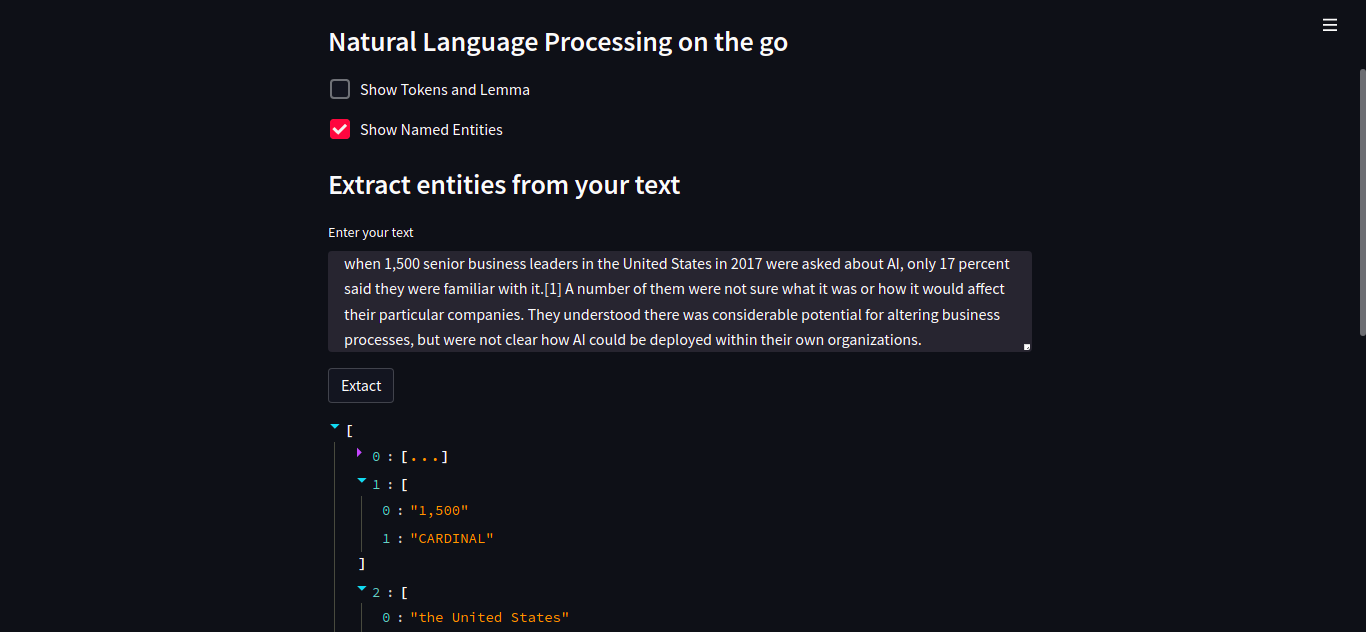
Task: Click the "Show Tokens and Lemma" label text
Action: pyautogui.click(x=444, y=89)
